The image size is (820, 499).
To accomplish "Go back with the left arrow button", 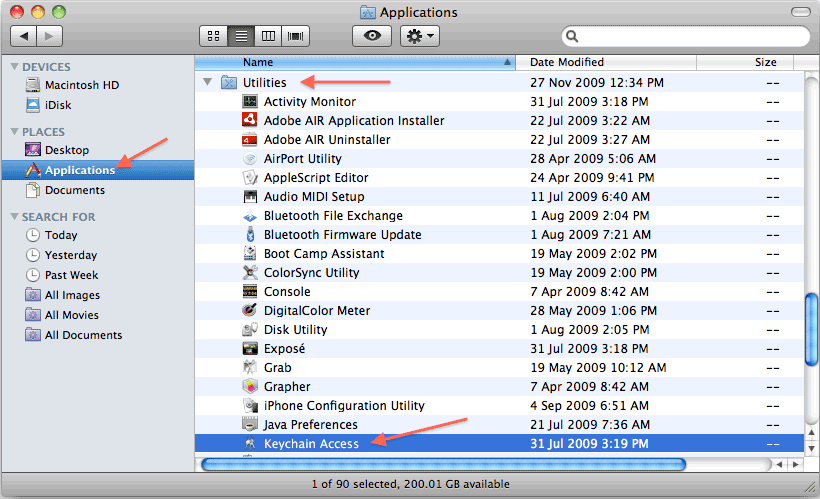I will [24, 36].
